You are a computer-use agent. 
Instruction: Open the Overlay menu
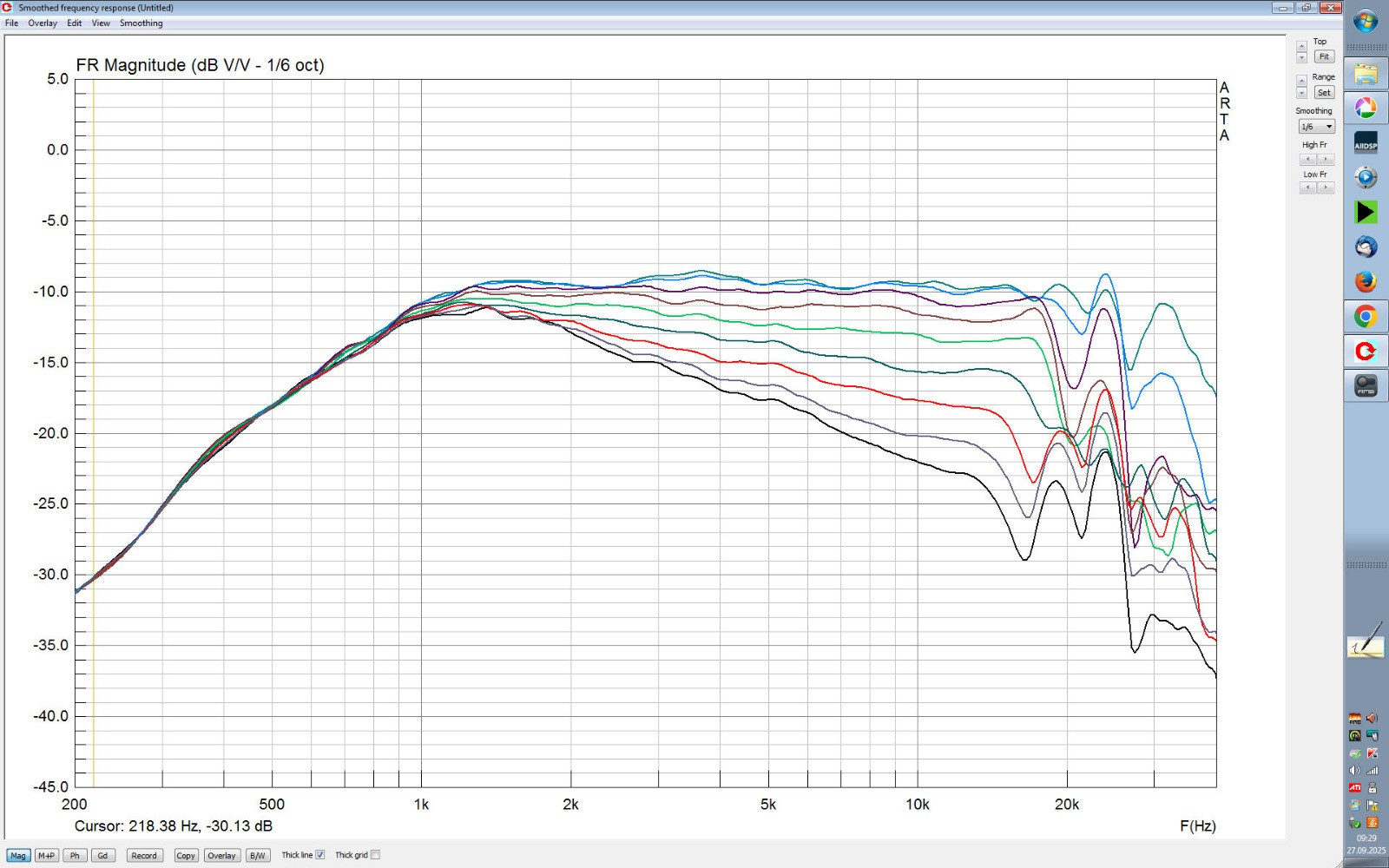(x=43, y=23)
